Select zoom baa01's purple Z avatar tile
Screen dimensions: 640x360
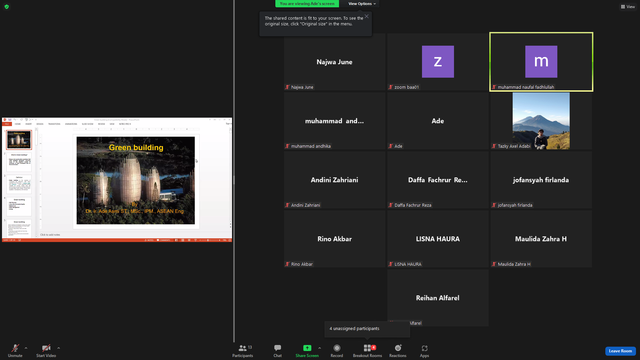tap(438, 62)
